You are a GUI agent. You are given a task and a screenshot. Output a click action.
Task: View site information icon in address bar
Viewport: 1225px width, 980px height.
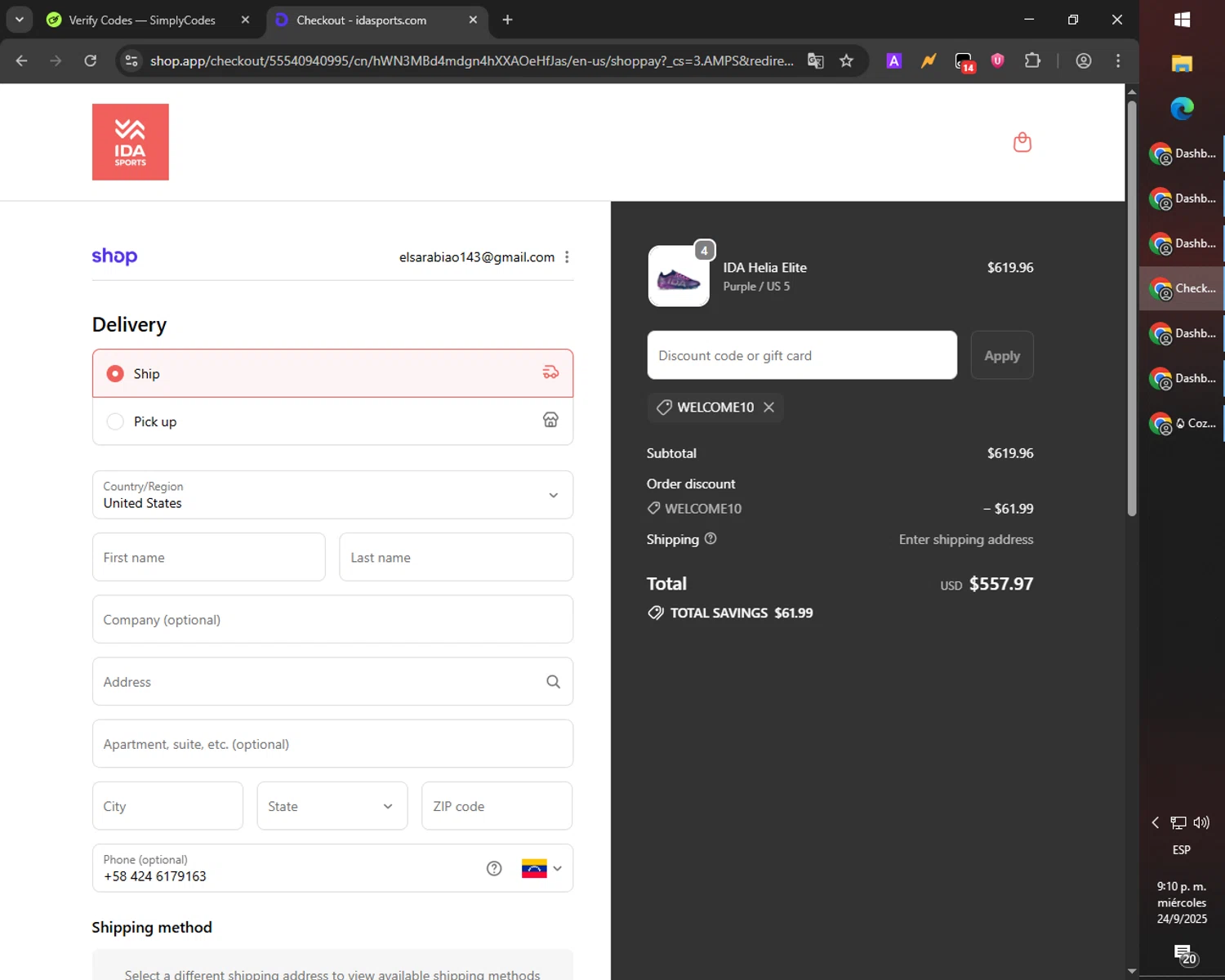coord(131,60)
